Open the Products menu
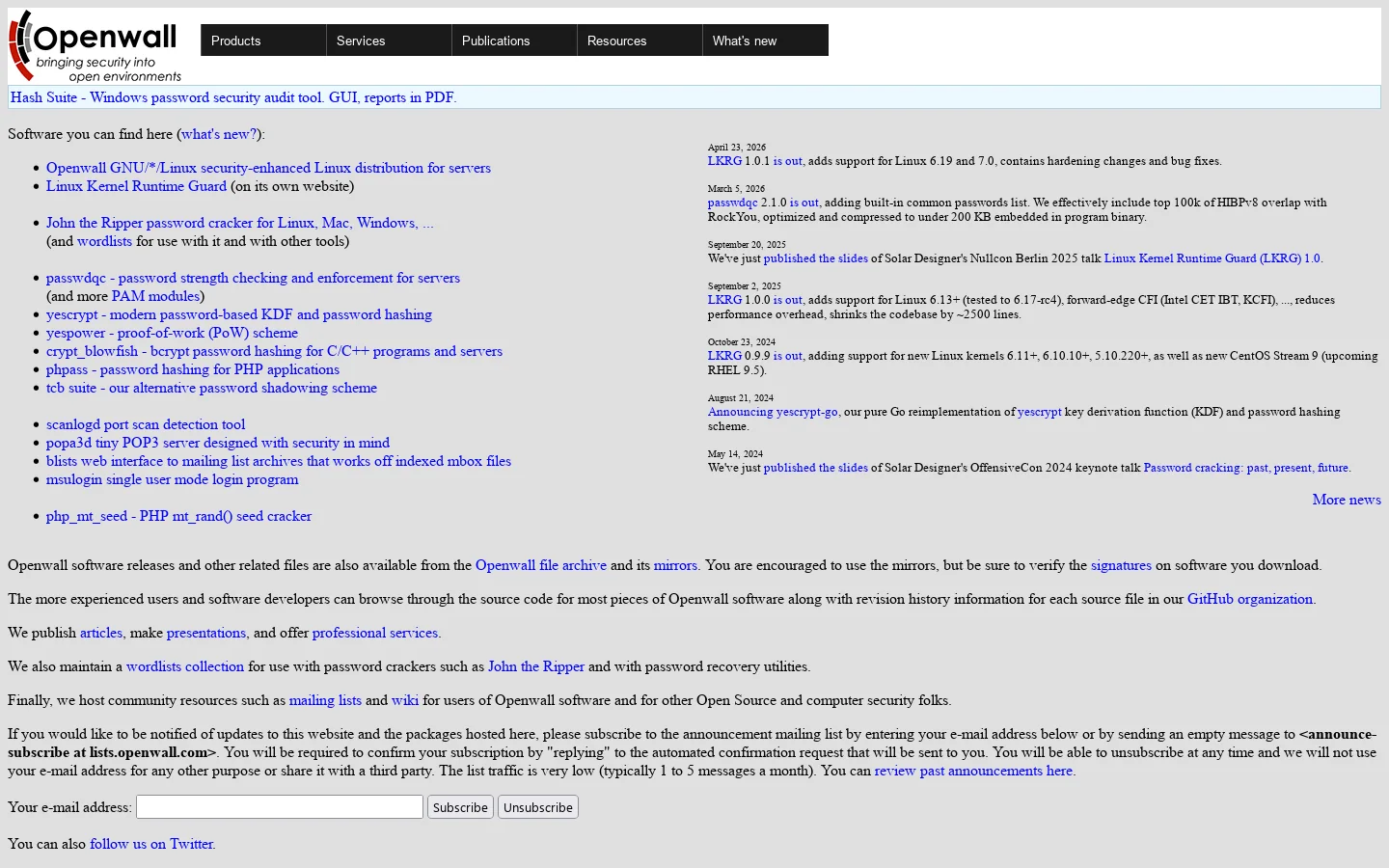The height and width of the screenshot is (868, 1389). coord(263,41)
